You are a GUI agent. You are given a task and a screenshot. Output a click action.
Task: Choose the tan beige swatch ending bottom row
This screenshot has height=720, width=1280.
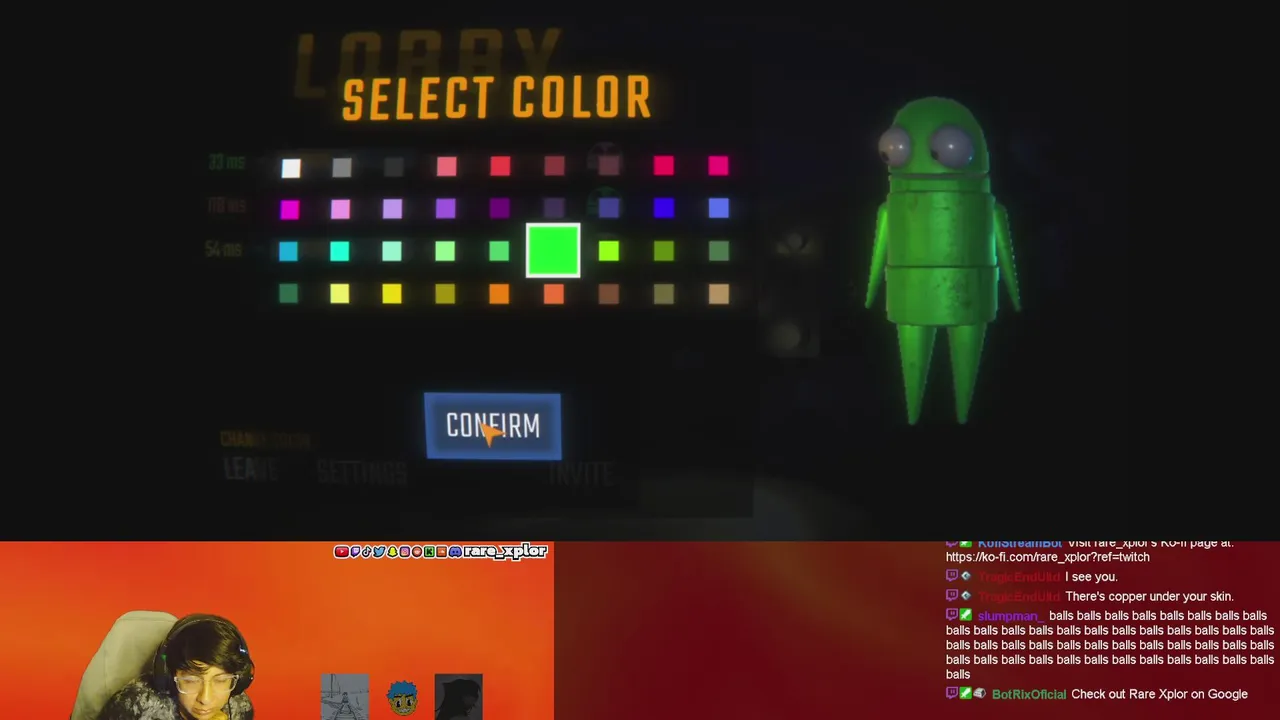coord(718,294)
